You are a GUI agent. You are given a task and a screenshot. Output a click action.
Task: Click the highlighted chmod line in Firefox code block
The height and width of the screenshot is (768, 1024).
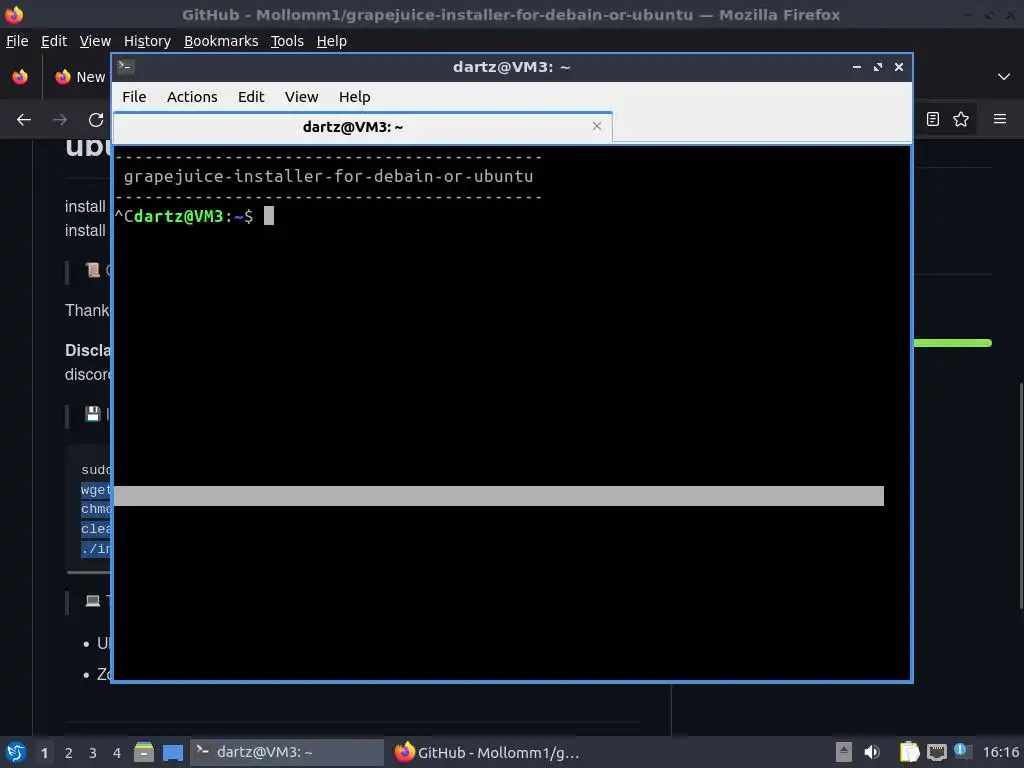96,509
